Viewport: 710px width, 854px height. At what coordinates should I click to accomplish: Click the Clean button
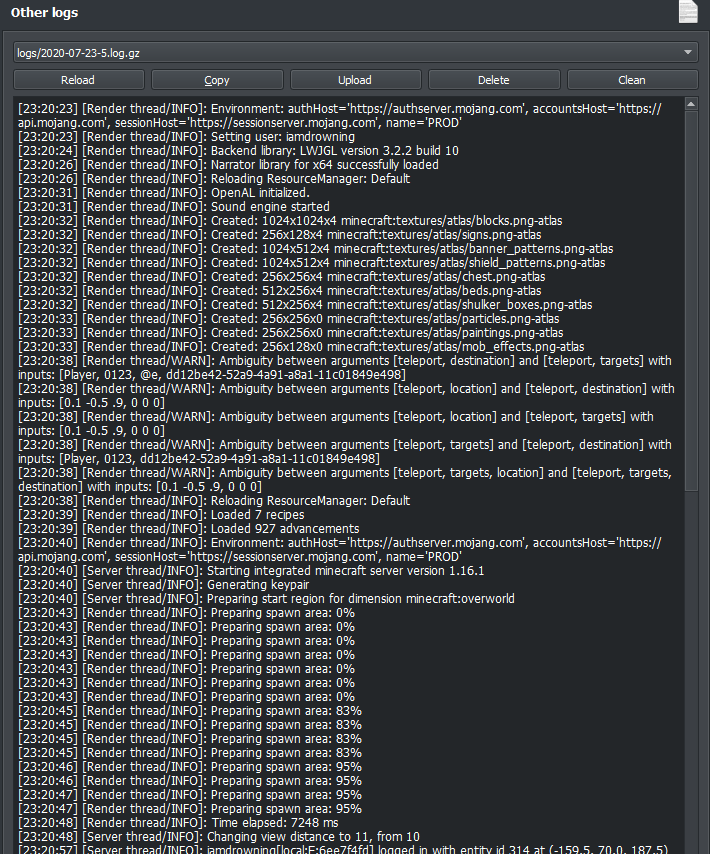pyautogui.click(x=631, y=79)
